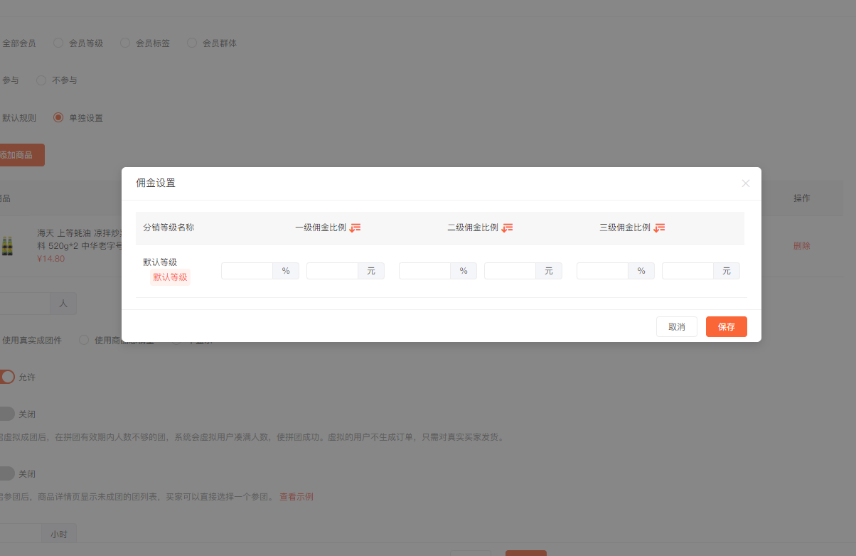Select the 不参与 radio option
This screenshot has width=856, height=556.
(x=57, y=80)
